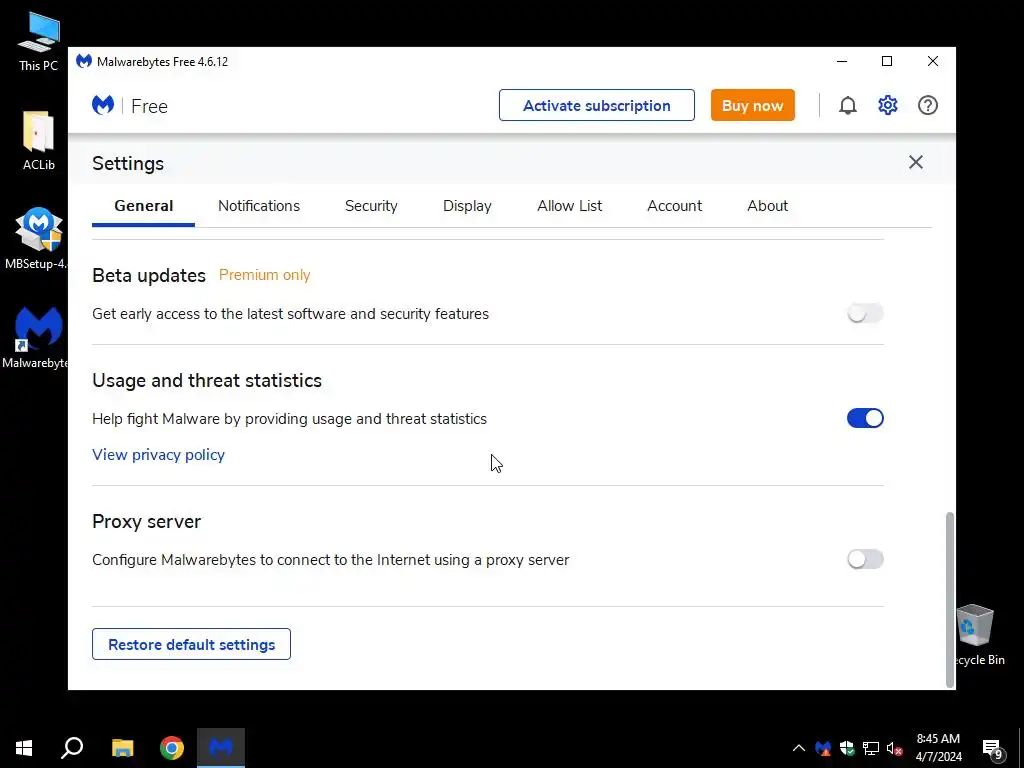Click the taskbar search icon

click(72, 748)
